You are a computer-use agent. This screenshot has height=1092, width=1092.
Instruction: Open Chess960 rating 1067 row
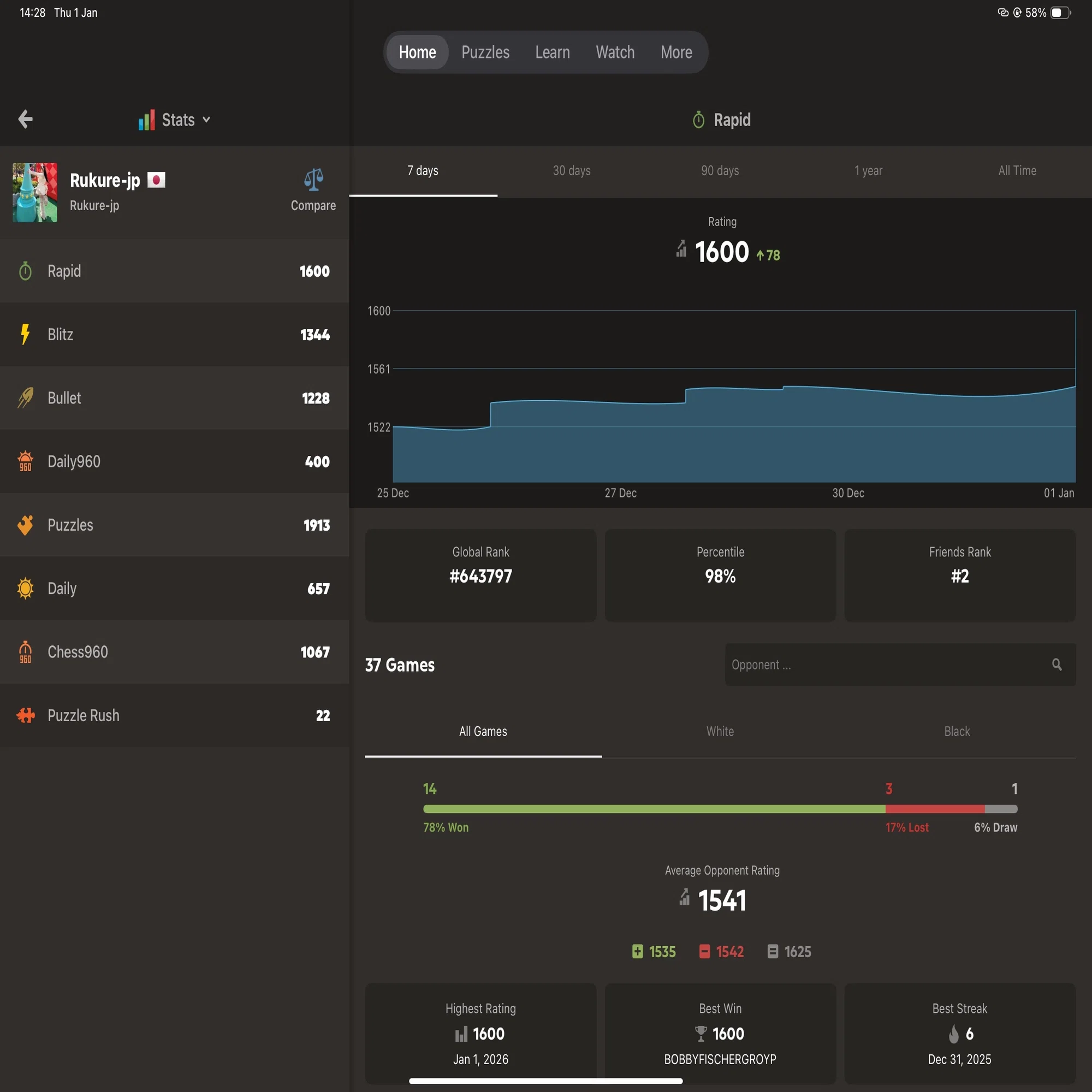(175, 652)
